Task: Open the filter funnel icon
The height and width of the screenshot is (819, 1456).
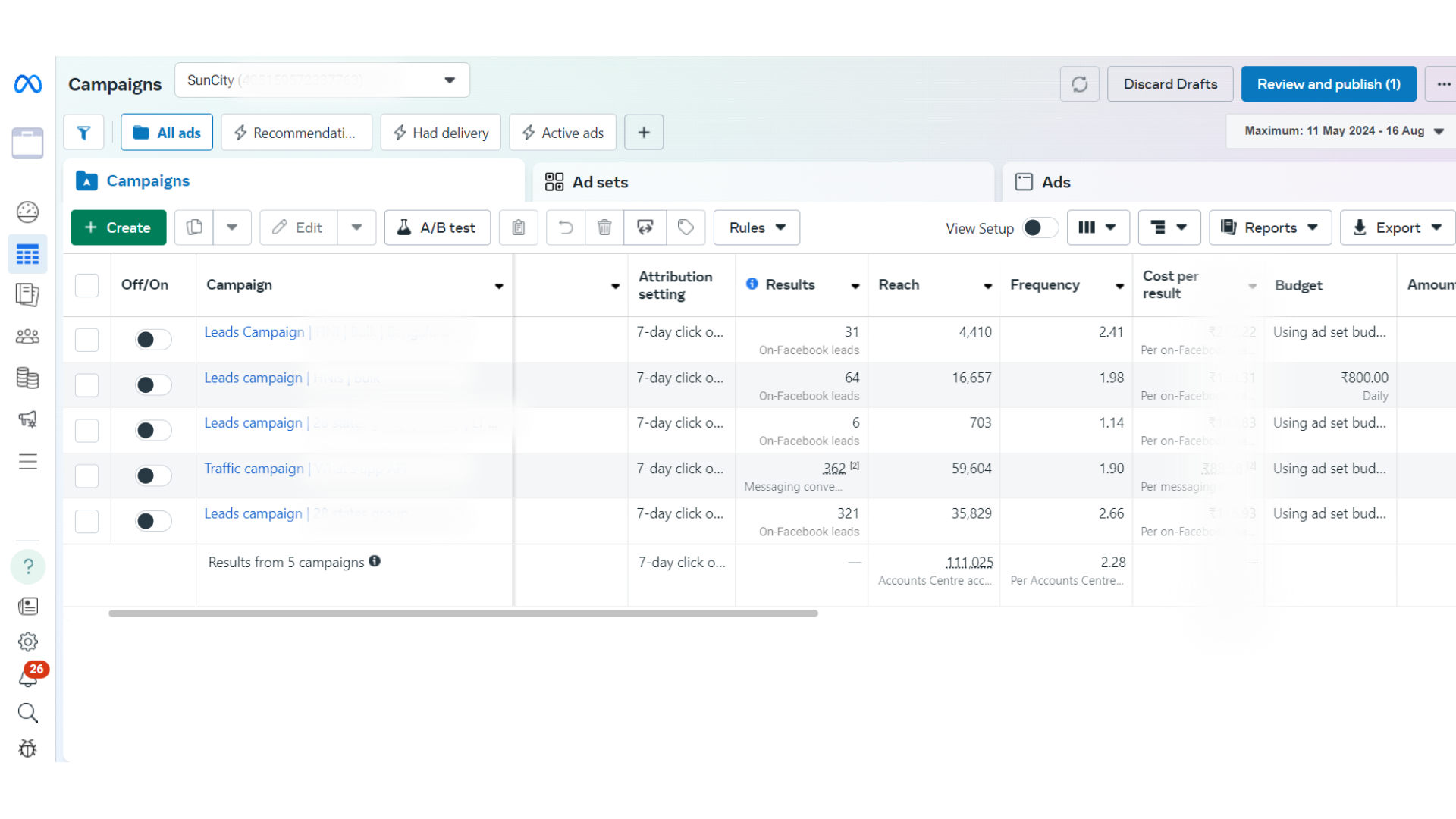Action: click(x=83, y=133)
